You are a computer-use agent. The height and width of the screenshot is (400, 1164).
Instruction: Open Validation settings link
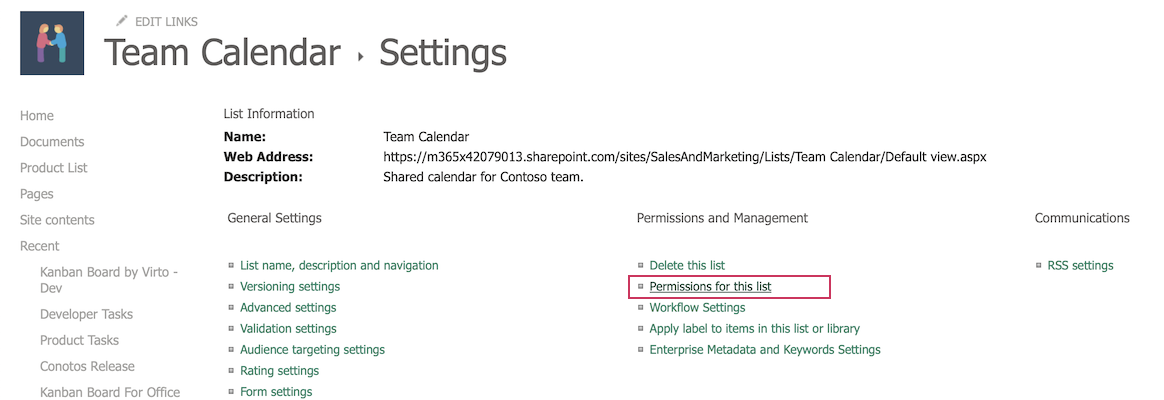click(288, 329)
